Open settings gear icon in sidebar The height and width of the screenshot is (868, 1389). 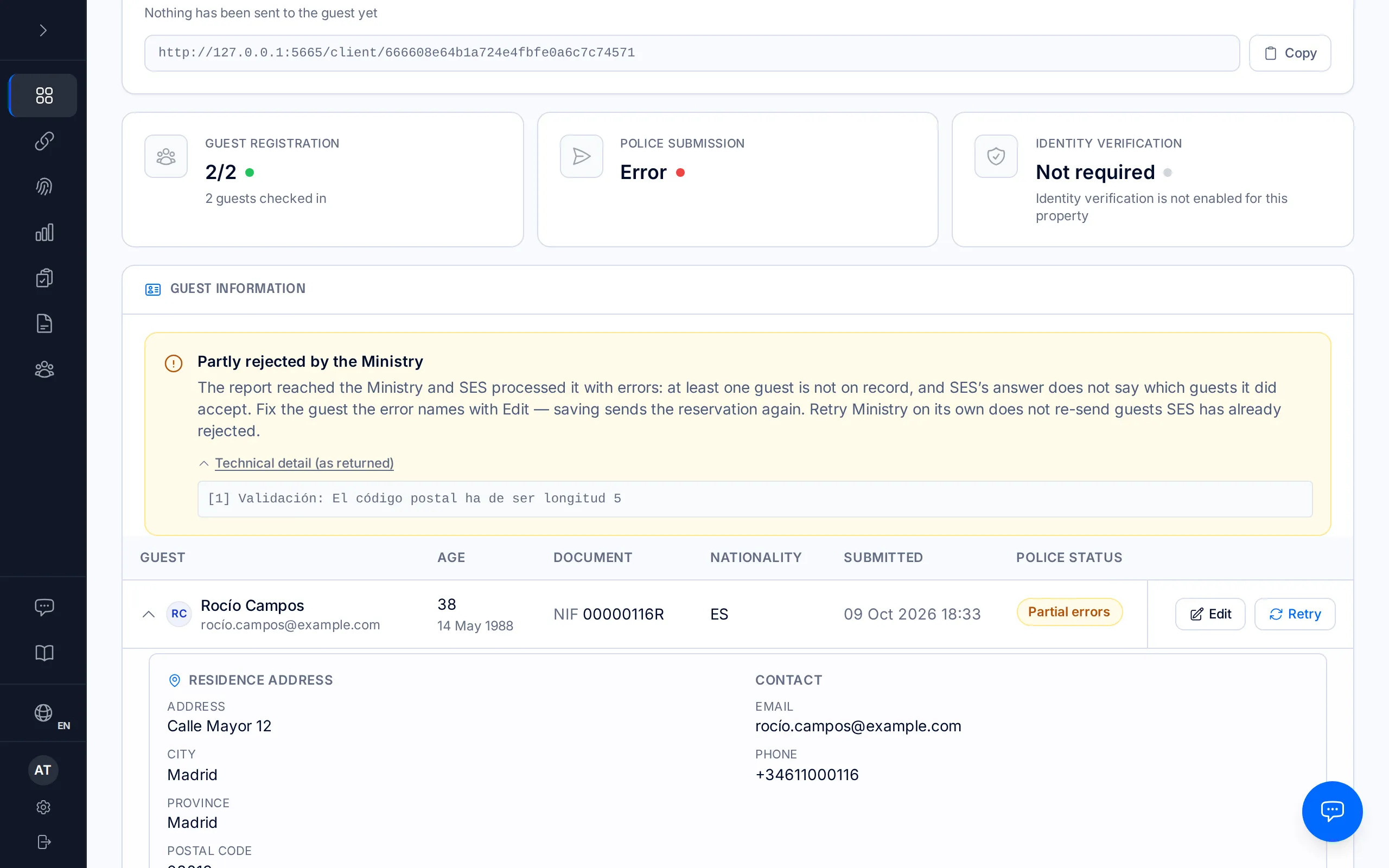pos(43,807)
